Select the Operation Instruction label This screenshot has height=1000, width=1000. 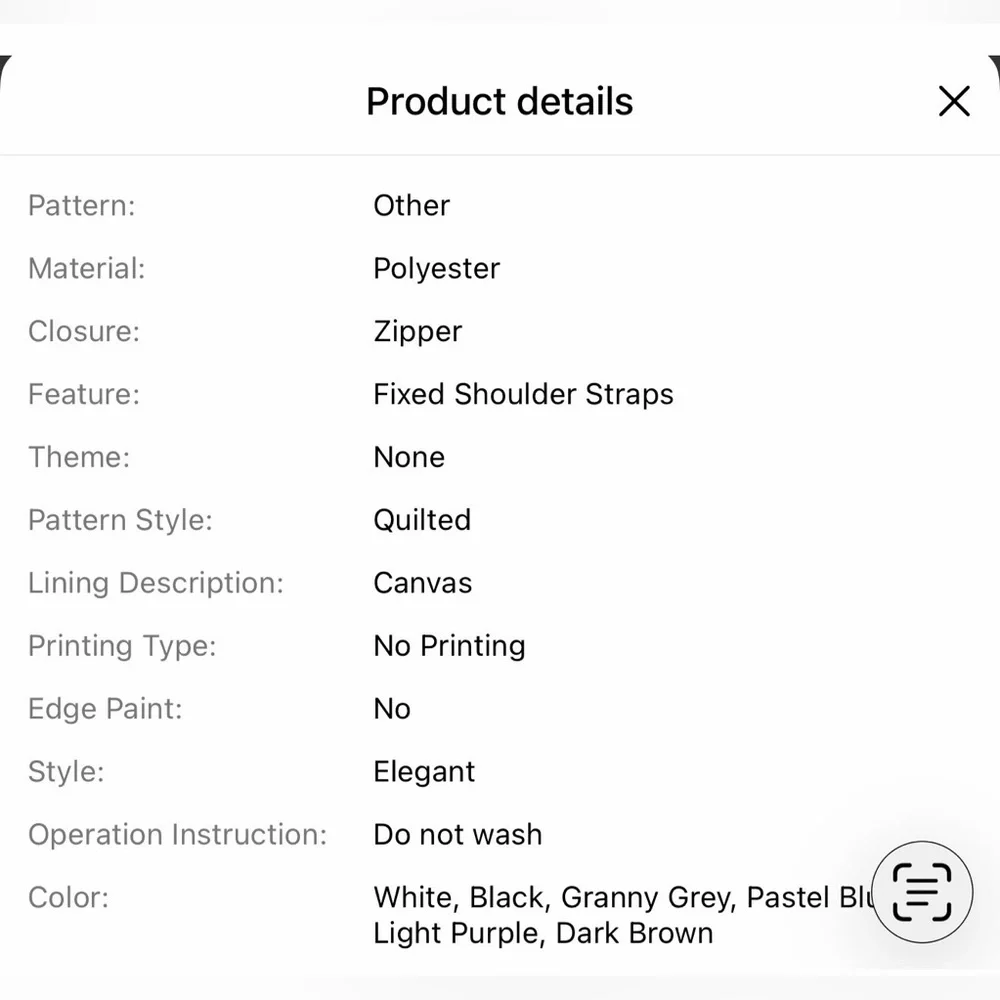[x=177, y=835]
